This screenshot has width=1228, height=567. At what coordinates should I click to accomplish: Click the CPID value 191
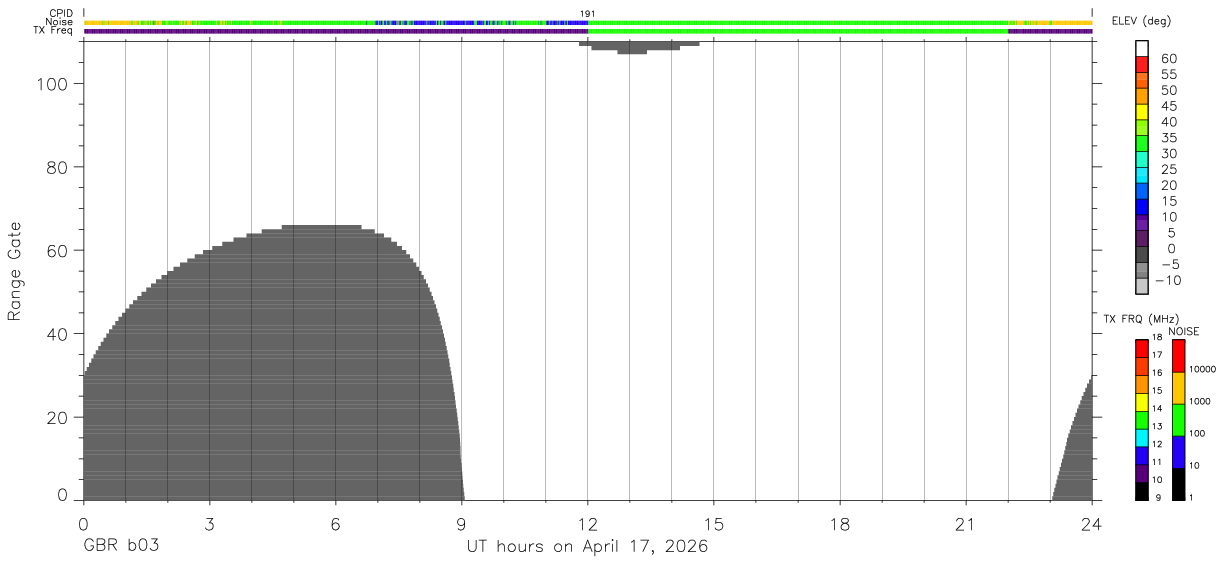pos(588,13)
